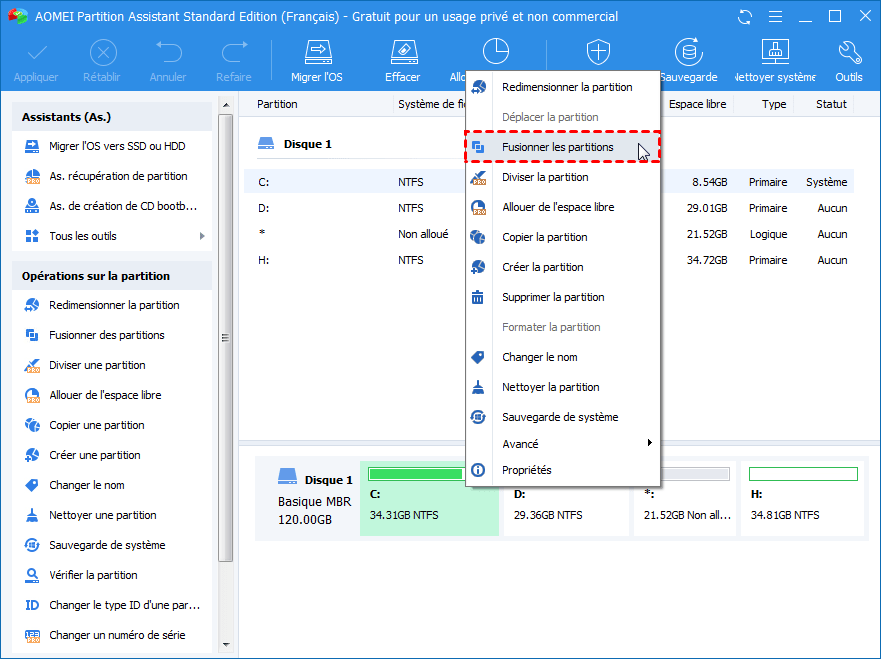Collapse Opérations sur la partition section header
This screenshot has width=881, height=659.
pyautogui.click(x=112, y=276)
